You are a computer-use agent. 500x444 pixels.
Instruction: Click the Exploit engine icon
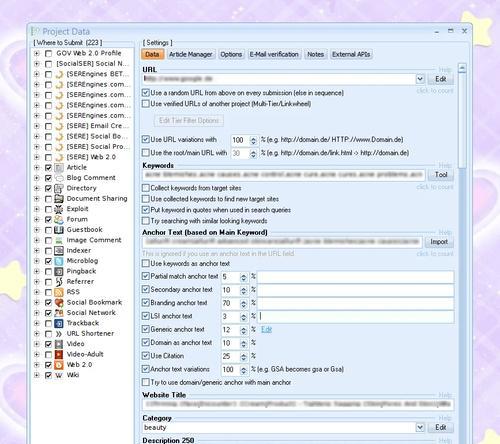click(59, 209)
